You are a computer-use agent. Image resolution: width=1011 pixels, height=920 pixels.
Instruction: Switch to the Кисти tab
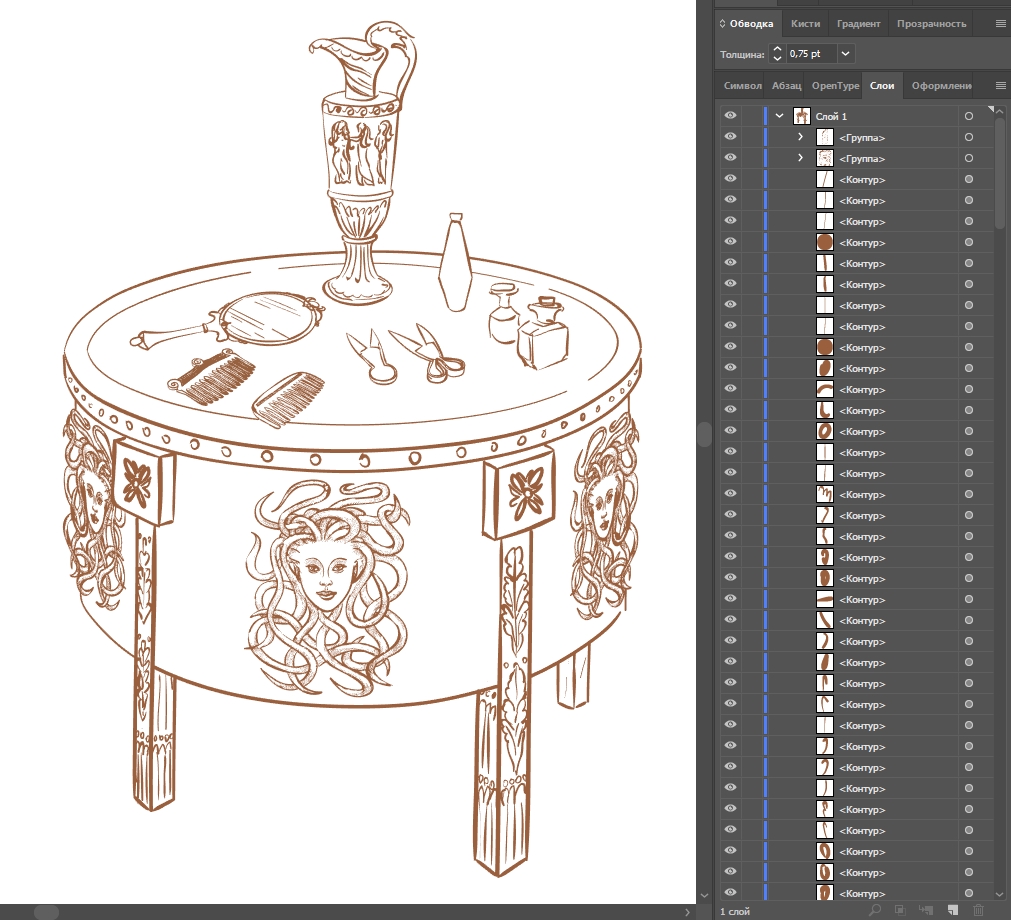pos(805,23)
